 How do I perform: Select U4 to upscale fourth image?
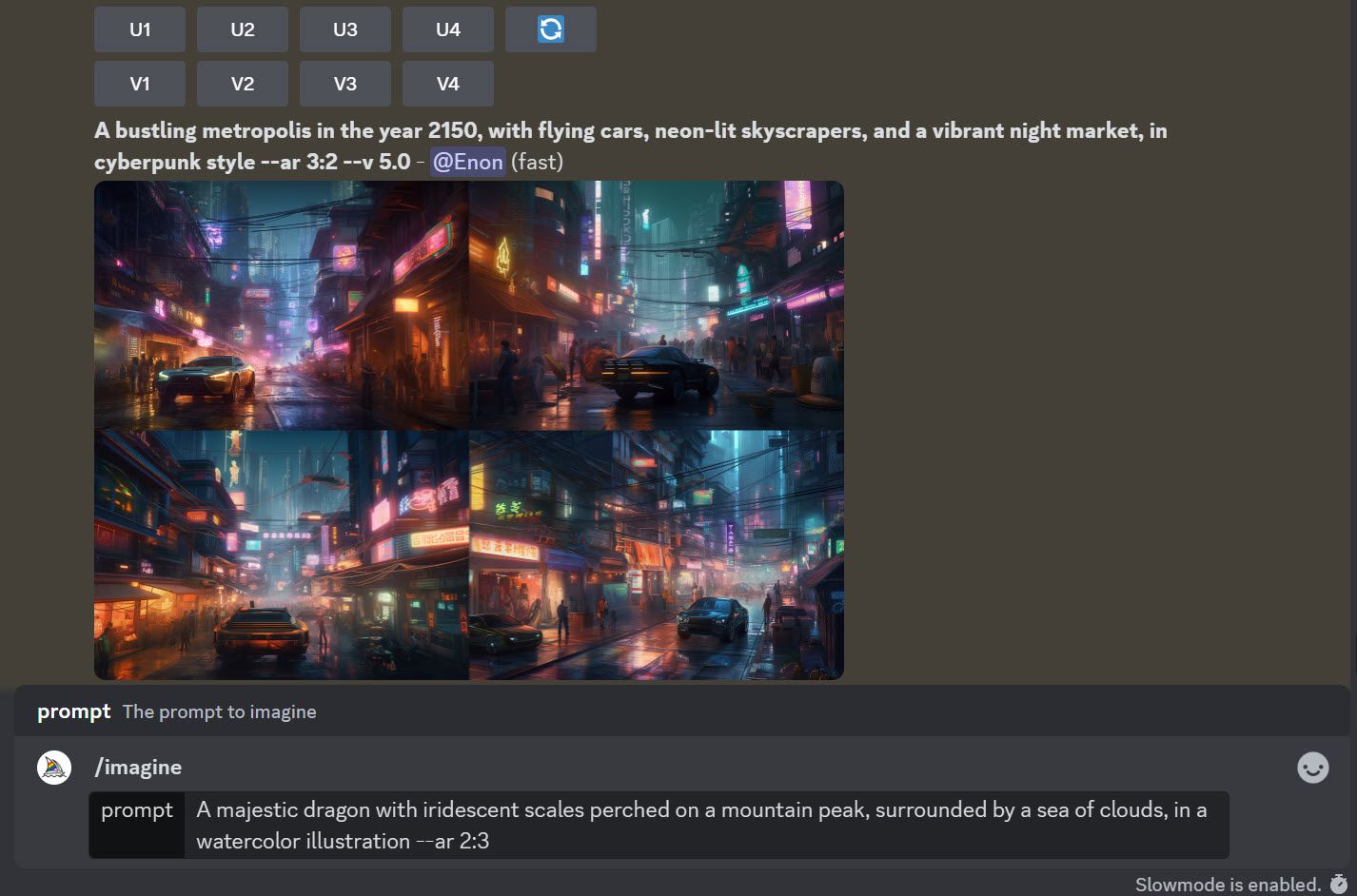[447, 29]
